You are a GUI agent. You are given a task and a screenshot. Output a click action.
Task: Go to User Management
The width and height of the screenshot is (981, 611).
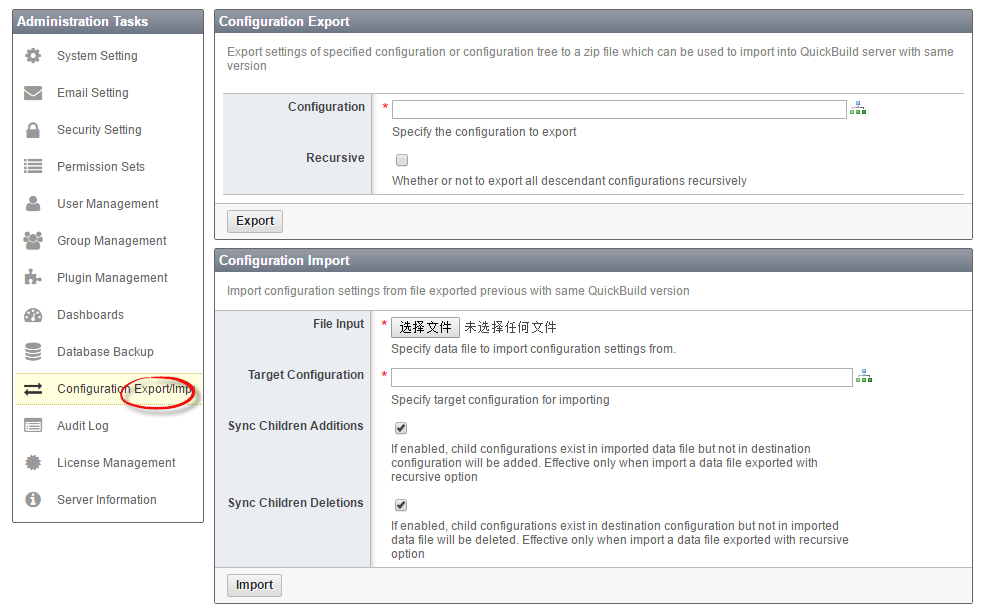coord(108,203)
